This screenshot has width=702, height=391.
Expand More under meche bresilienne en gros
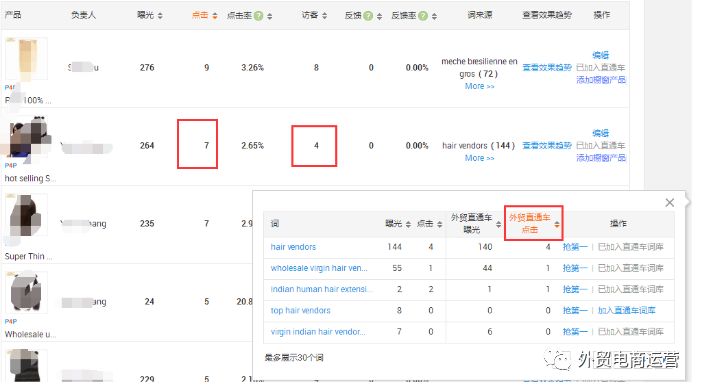pos(479,86)
